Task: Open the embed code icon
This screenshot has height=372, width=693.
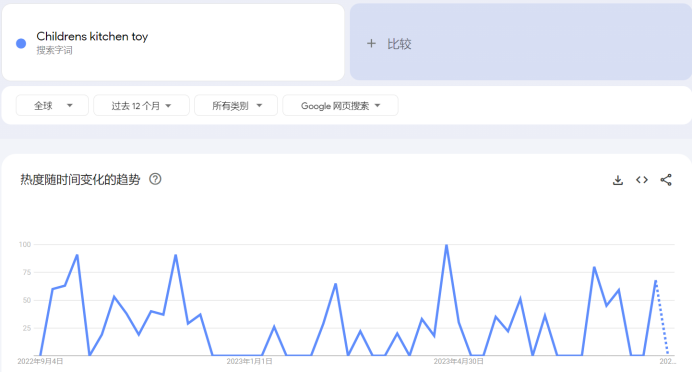Action: tap(642, 180)
